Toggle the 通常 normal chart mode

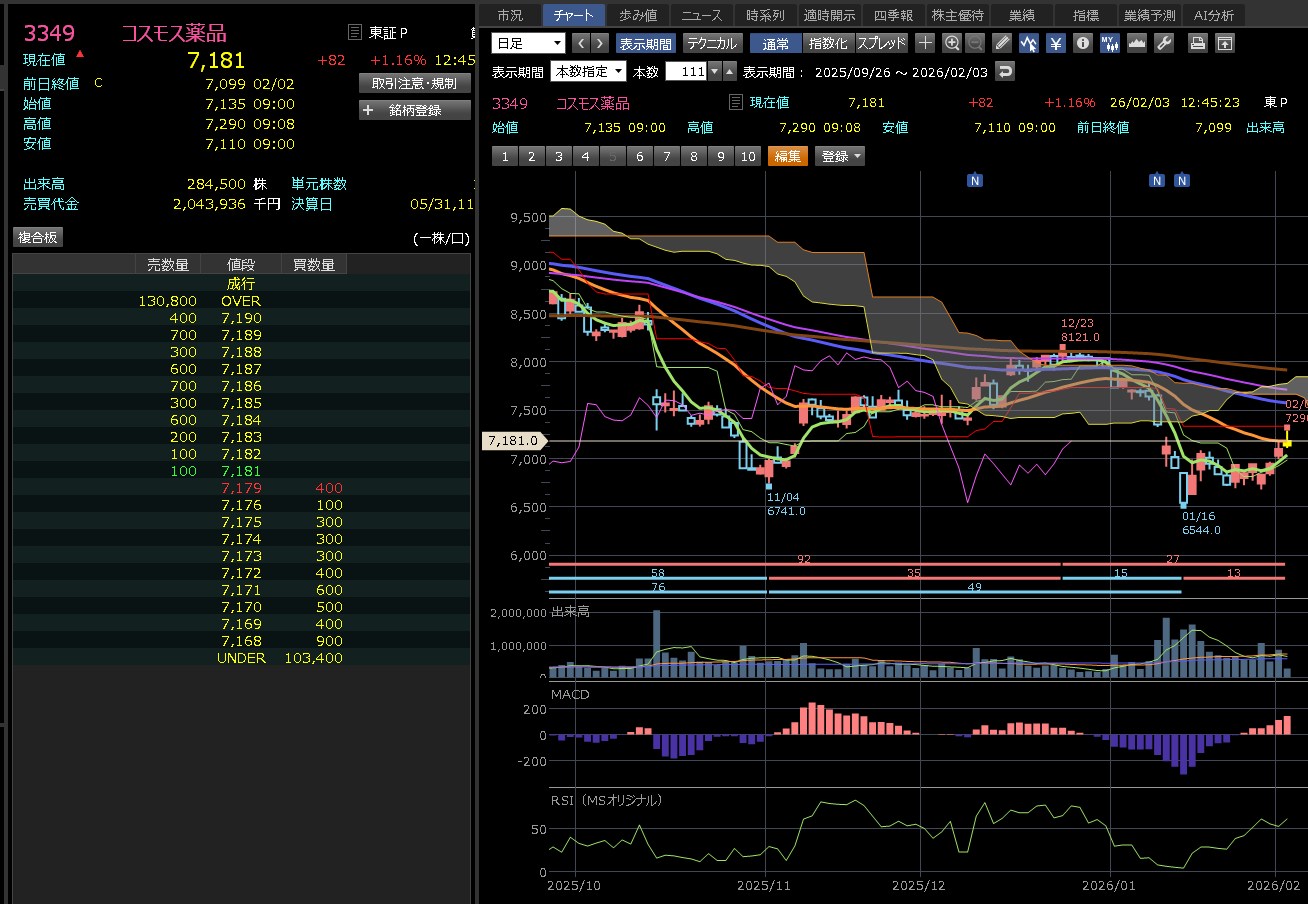click(x=775, y=43)
